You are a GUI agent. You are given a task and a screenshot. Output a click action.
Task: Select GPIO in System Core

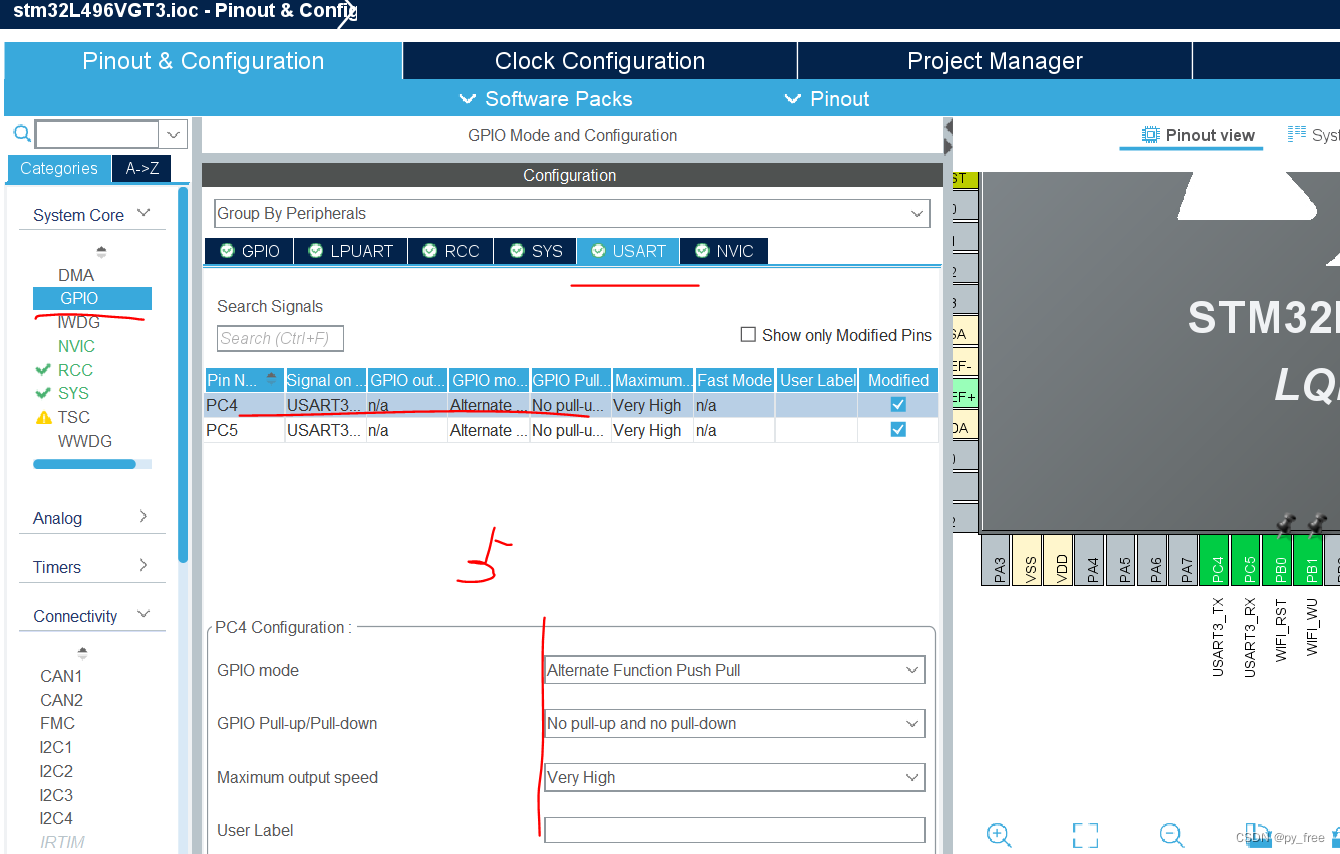(x=92, y=298)
